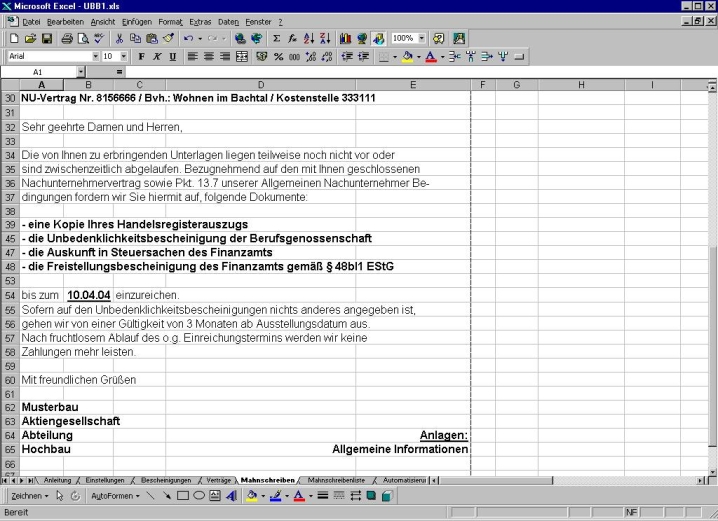Screen dimensions: 718x521
Task: Toggle bold formatting
Action: pyautogui.click(x=141, y=57)
